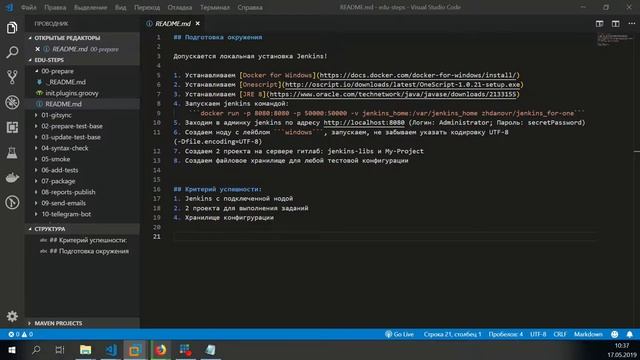Screen dimensions: 640x360
Task: Close README.md in open editors list
Action: (x=38, y=49)
